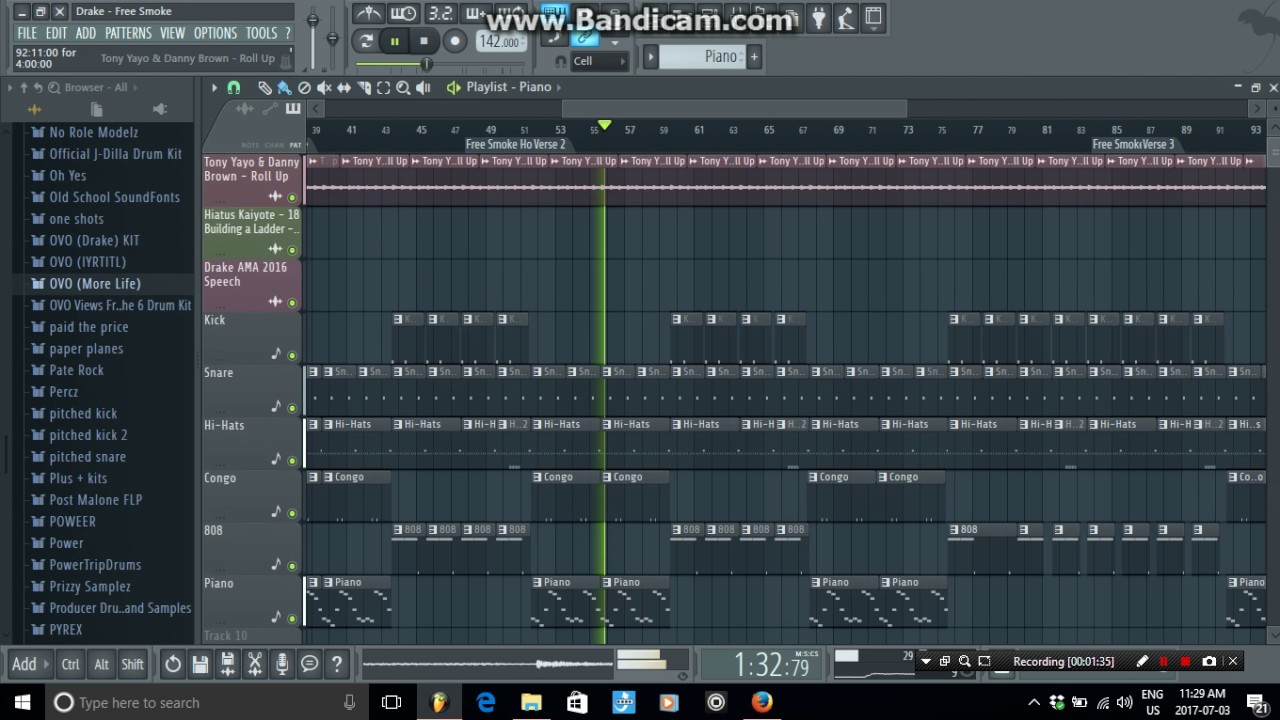This screenshot has width=1280, height=720.
Task: Click the one-click recording microphone icon
Action: coord(282,663)
